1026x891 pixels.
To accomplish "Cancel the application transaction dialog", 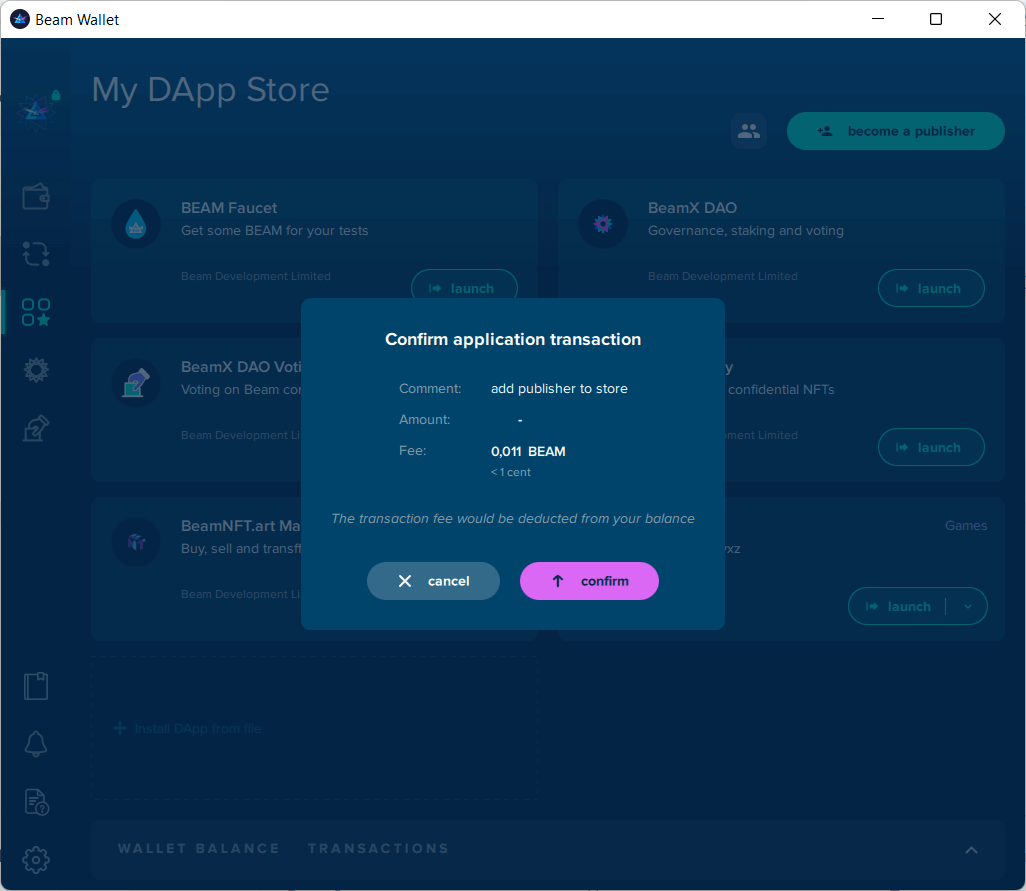I will 433,581.
